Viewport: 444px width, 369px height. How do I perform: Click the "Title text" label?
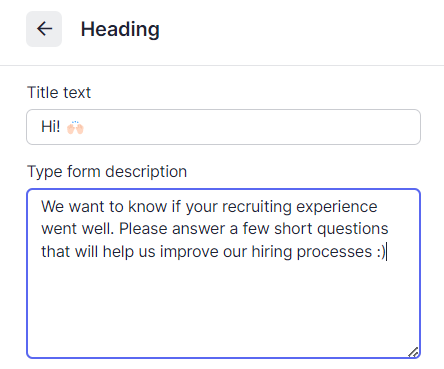[59, 92]
